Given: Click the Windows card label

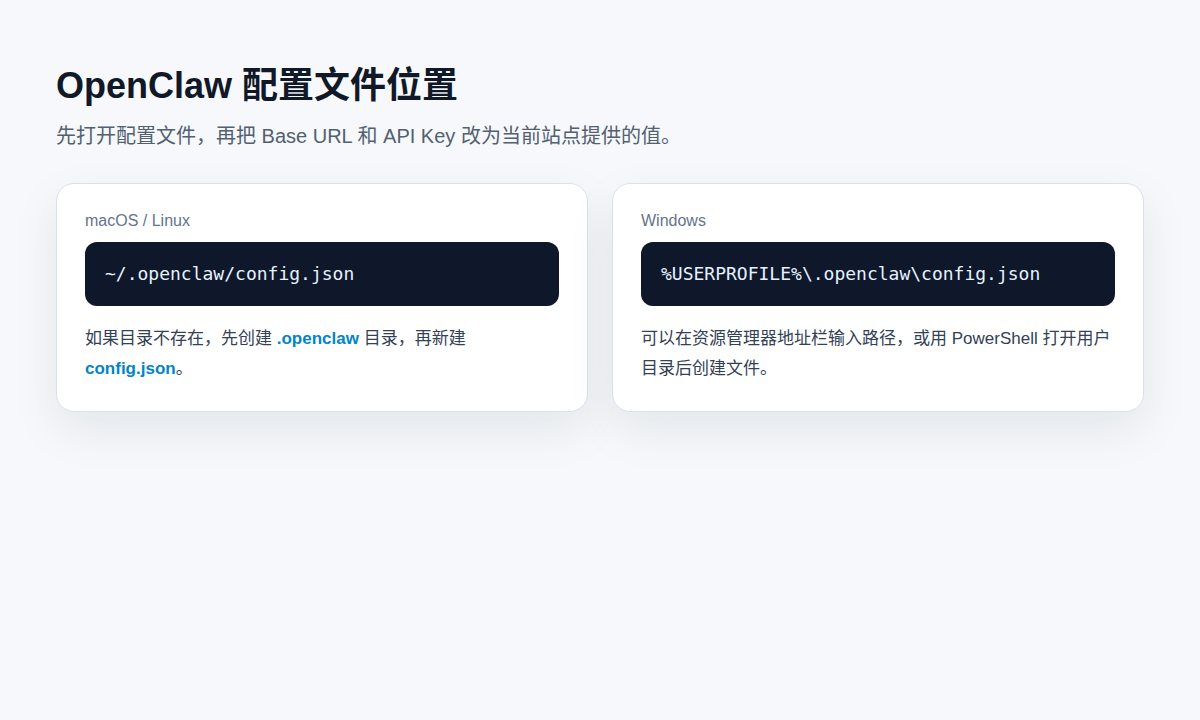Looking at the screenshot, I should point(673,220).
